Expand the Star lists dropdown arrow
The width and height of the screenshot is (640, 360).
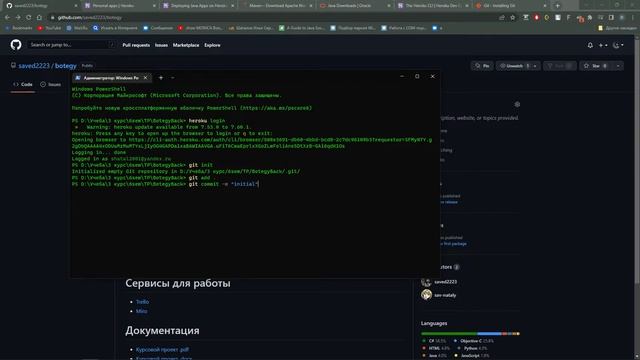coord(618,66)
